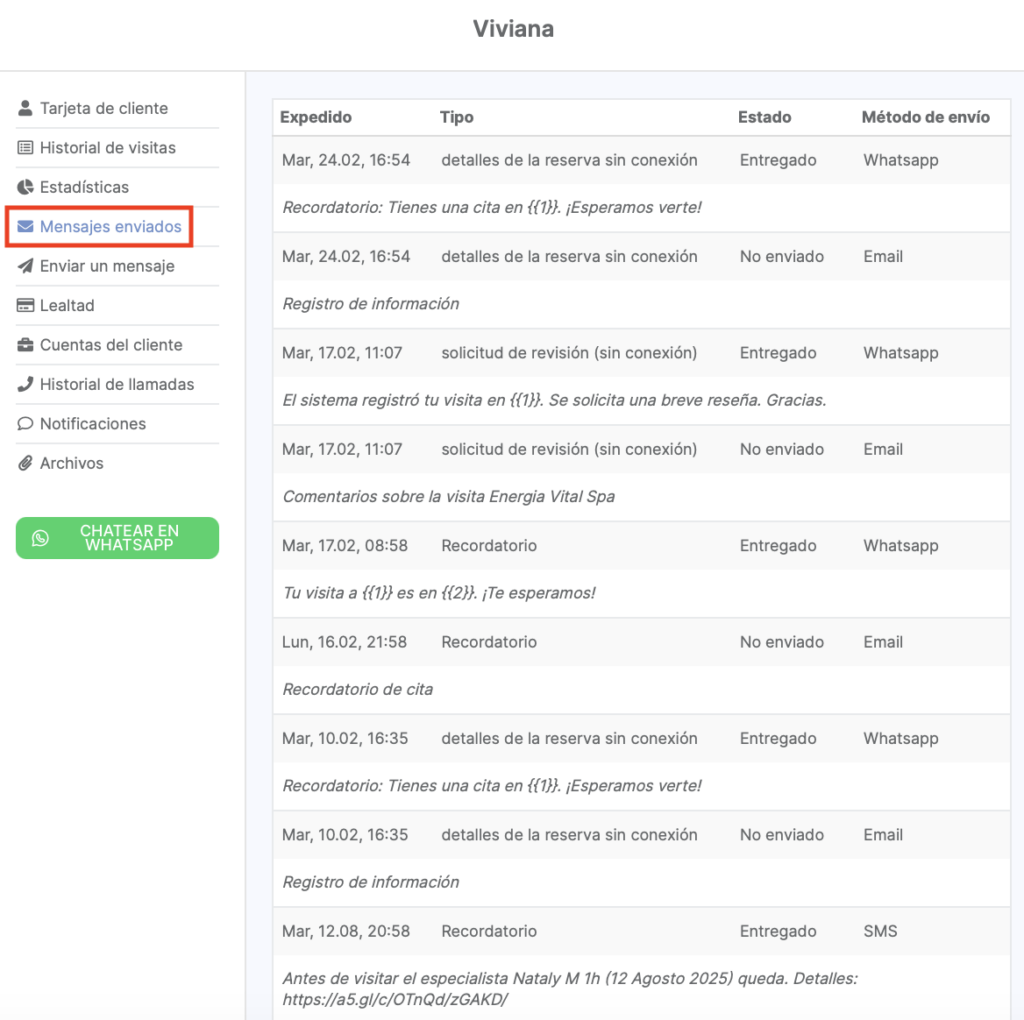This screenshot has height=1020, width=1024.
Task: Go to Enviar un mensaje
Action: (x=107, y=266)
